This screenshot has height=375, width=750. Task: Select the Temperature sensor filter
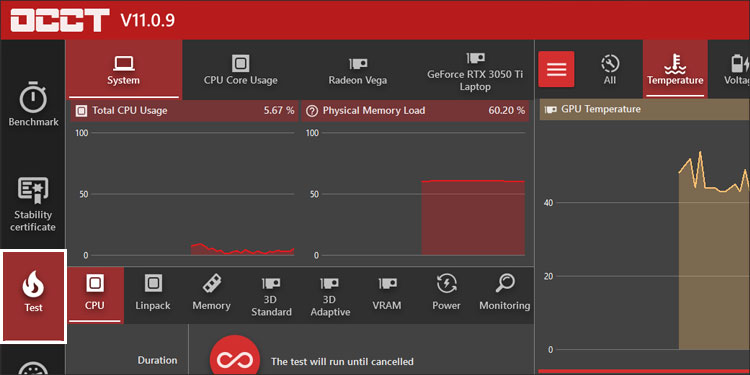coord(675,70)
